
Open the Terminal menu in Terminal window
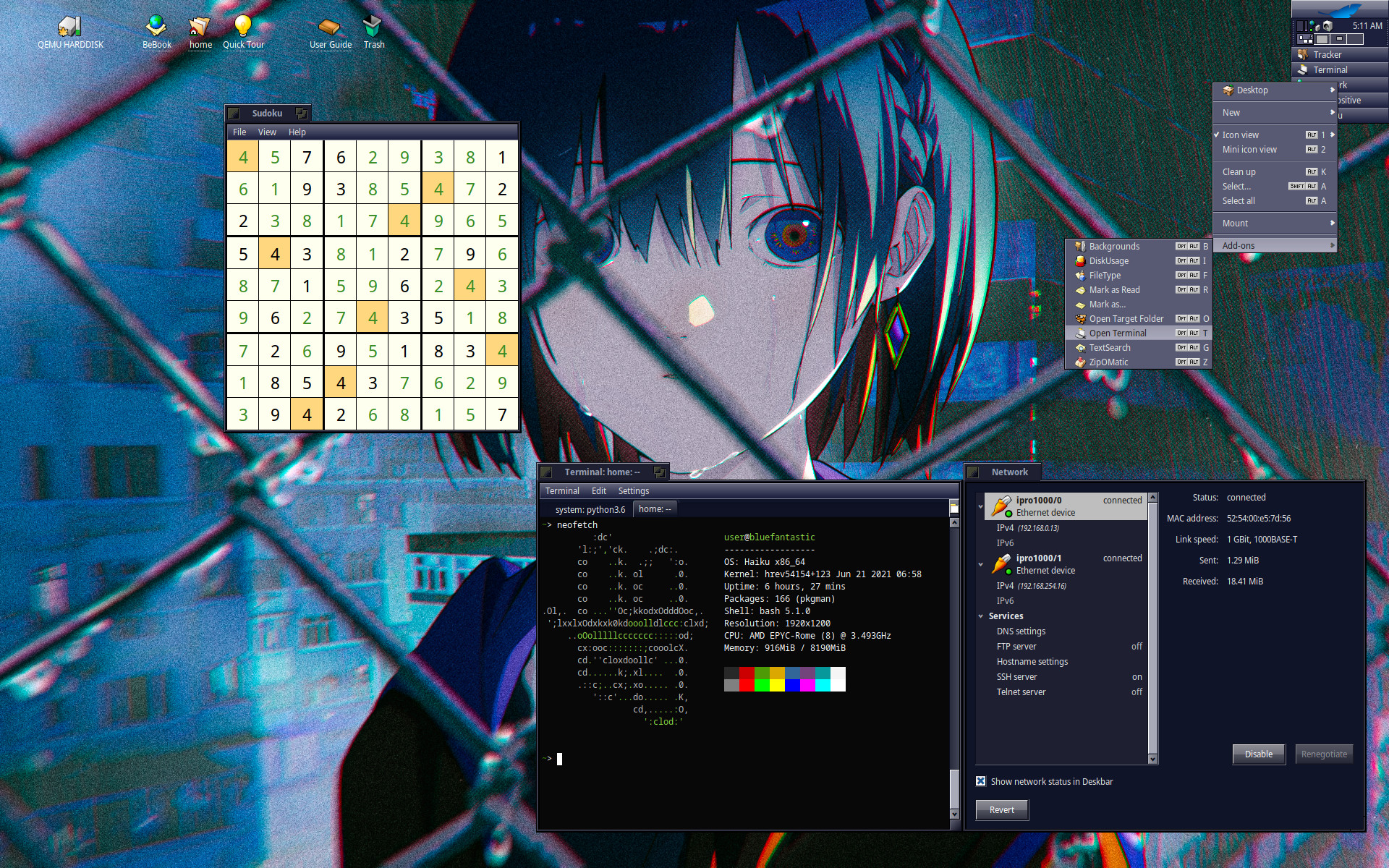point(562,491)
